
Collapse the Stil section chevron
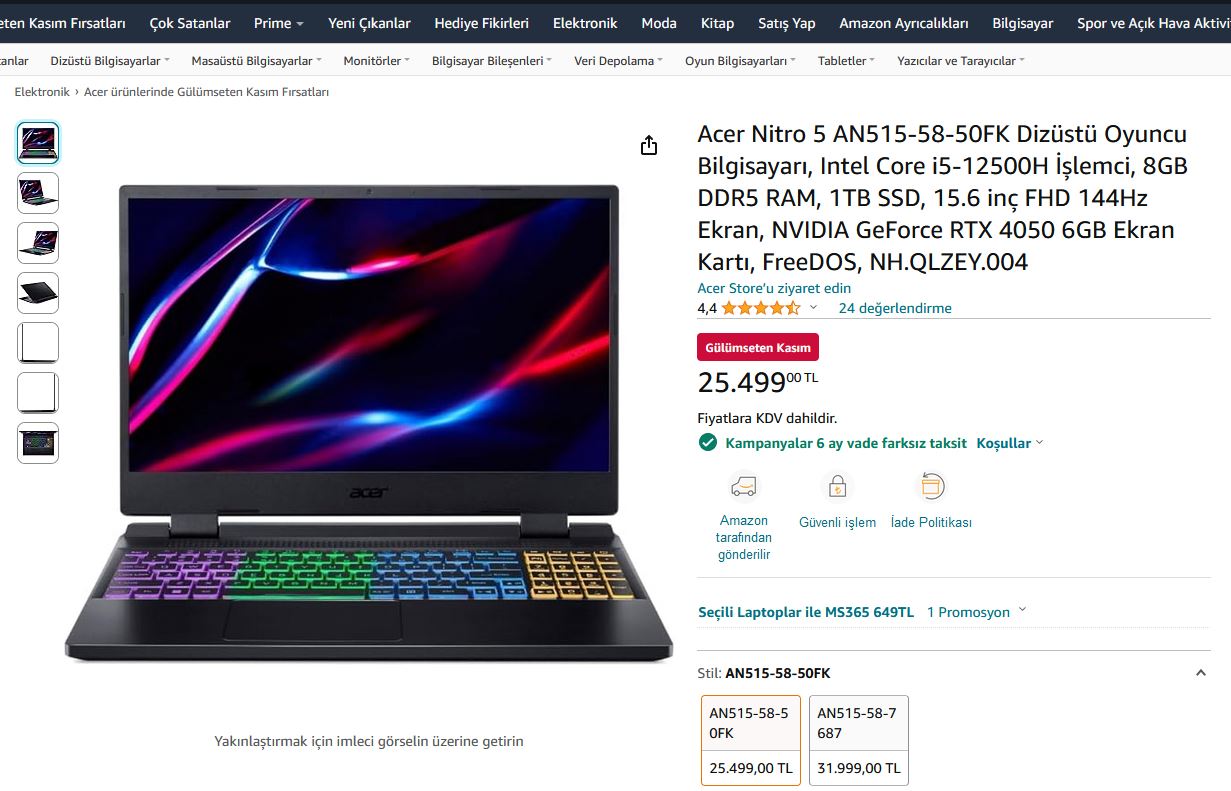click(x=1201, y=673)
